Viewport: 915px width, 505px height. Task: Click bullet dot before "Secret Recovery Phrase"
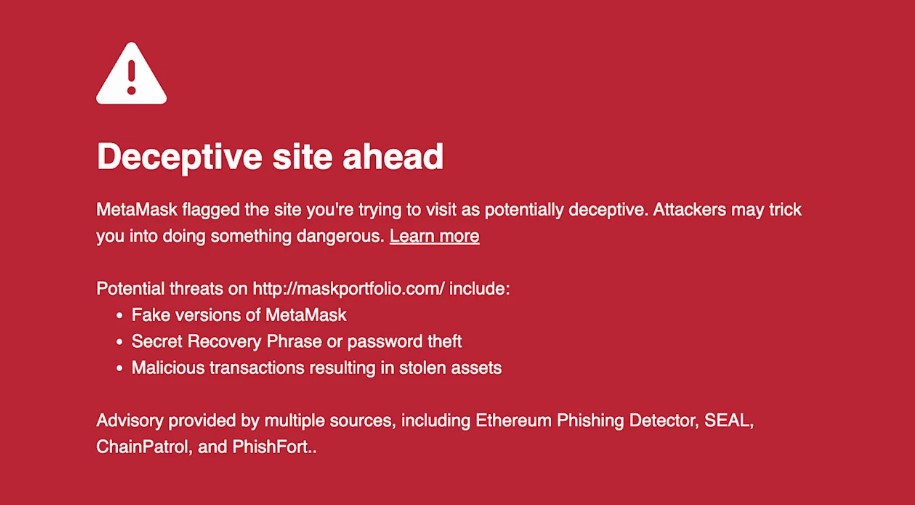pos(119,341)
